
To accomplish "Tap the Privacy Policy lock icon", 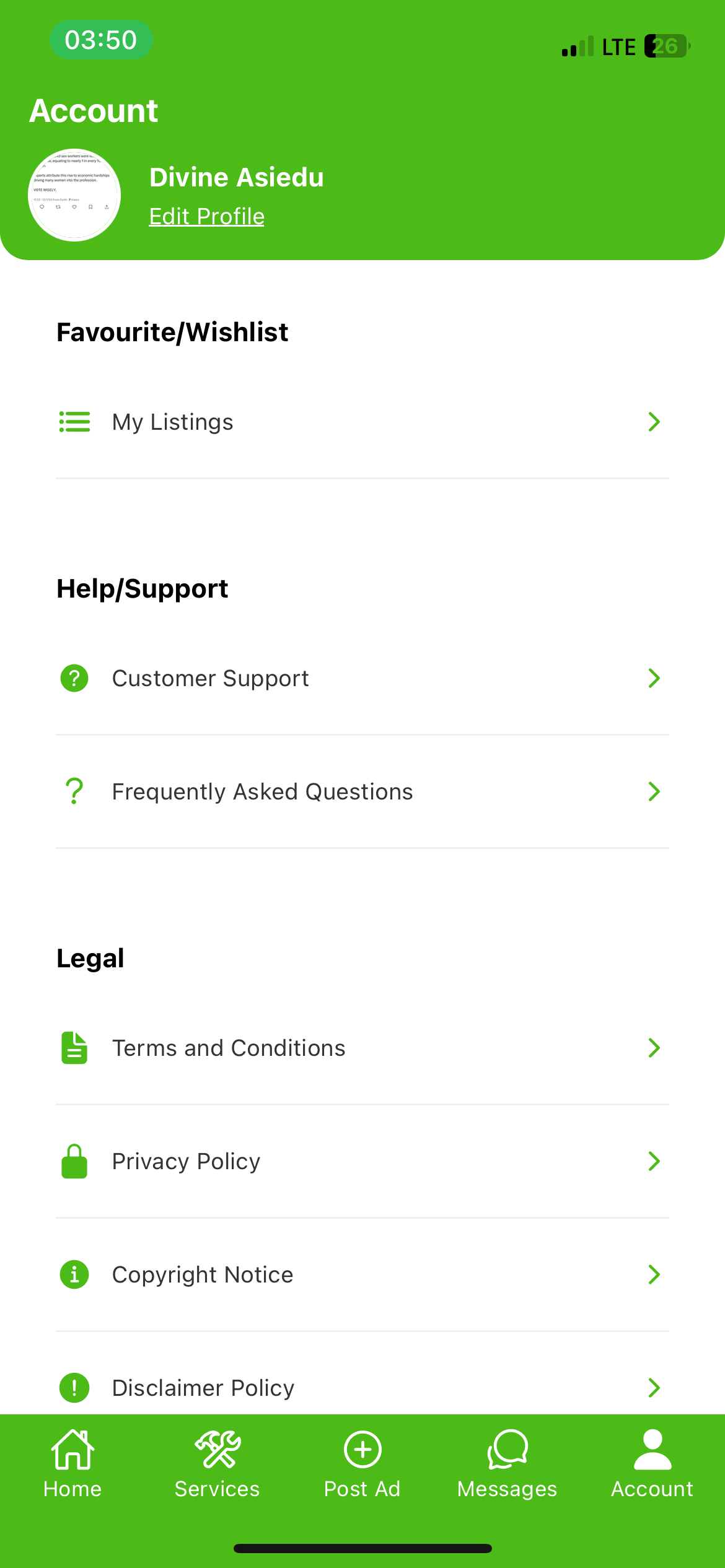I will [x=74, y=1161].
